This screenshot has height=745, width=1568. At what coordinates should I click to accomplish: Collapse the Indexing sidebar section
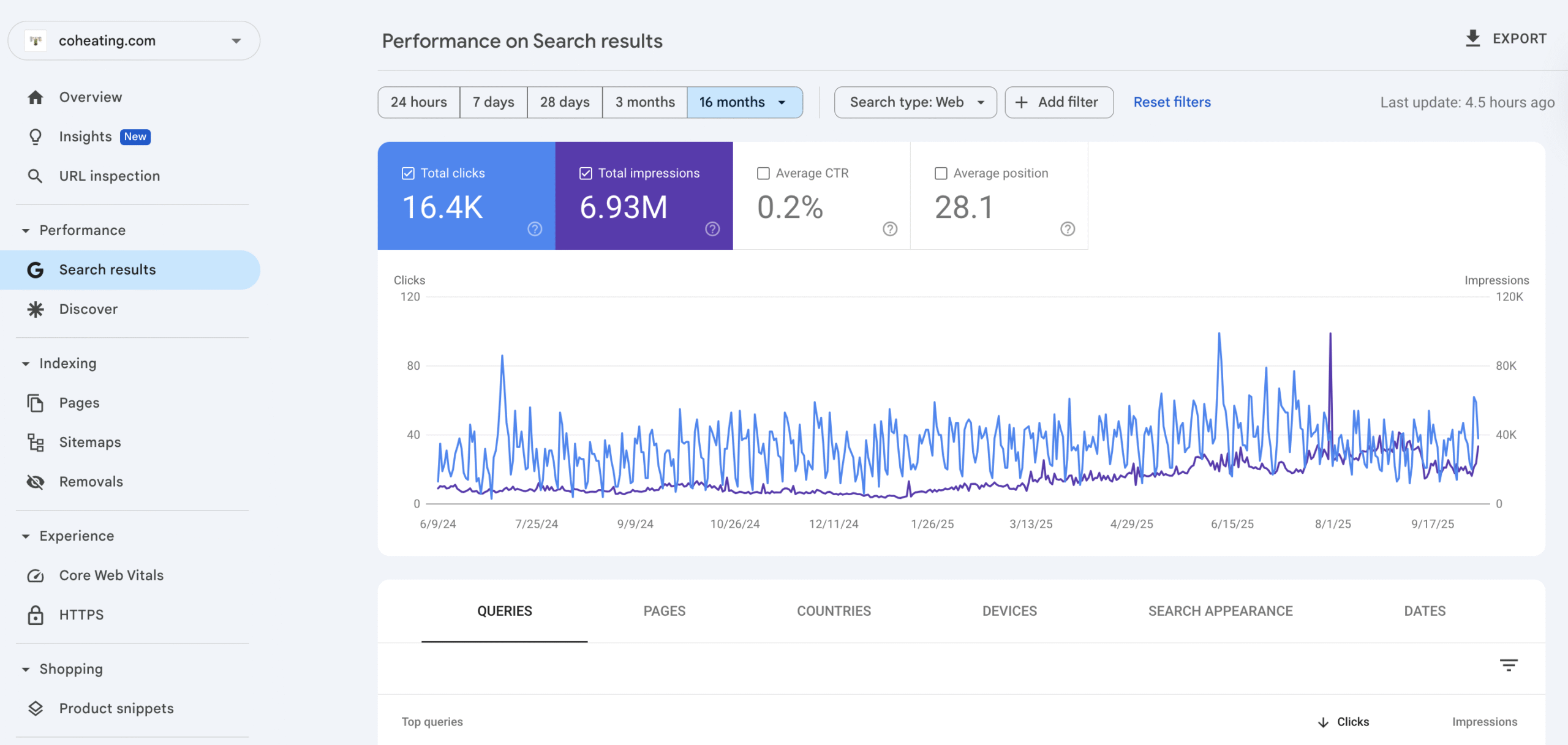click(26, 364)
